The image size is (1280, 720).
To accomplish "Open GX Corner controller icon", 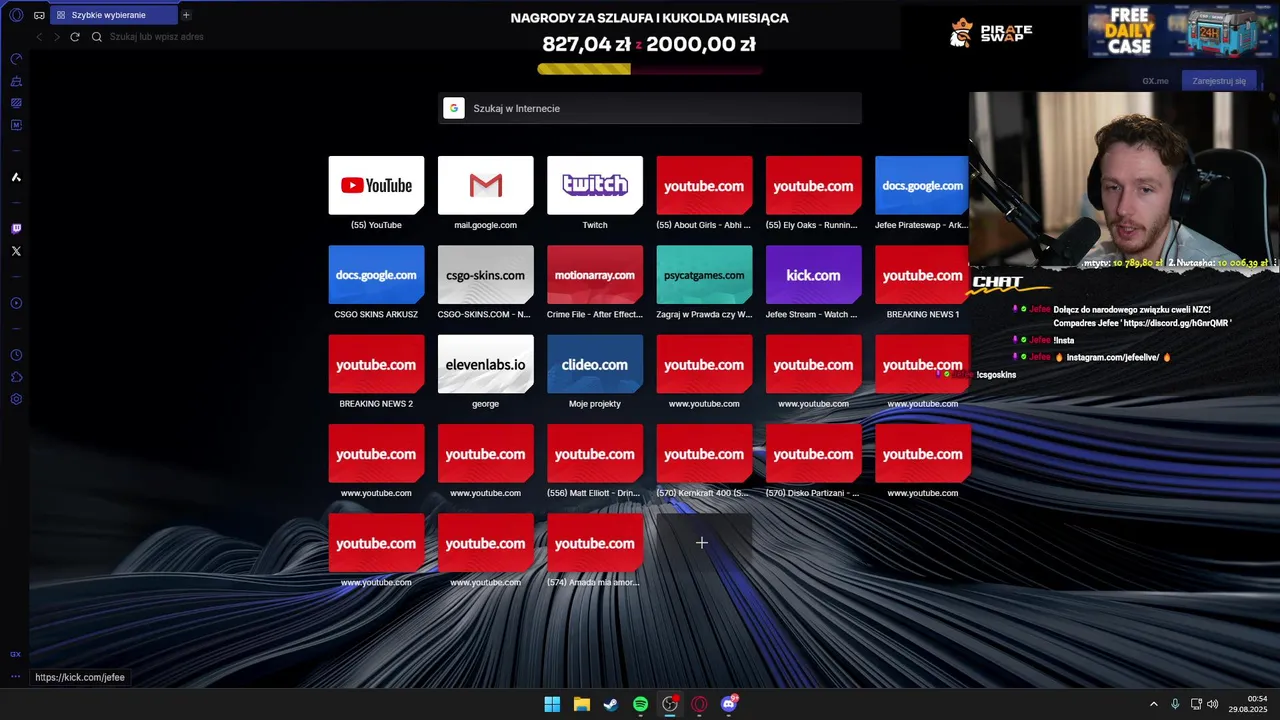I will (x=39, y=15).
